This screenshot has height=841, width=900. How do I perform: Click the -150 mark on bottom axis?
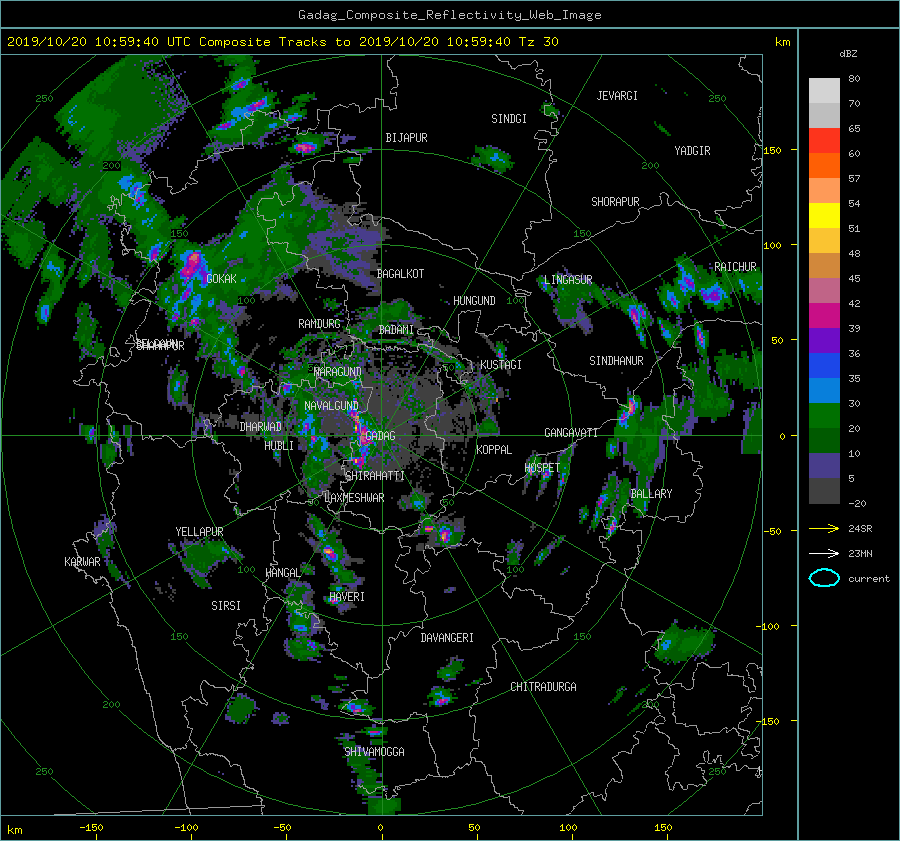(x=91, y=828)
